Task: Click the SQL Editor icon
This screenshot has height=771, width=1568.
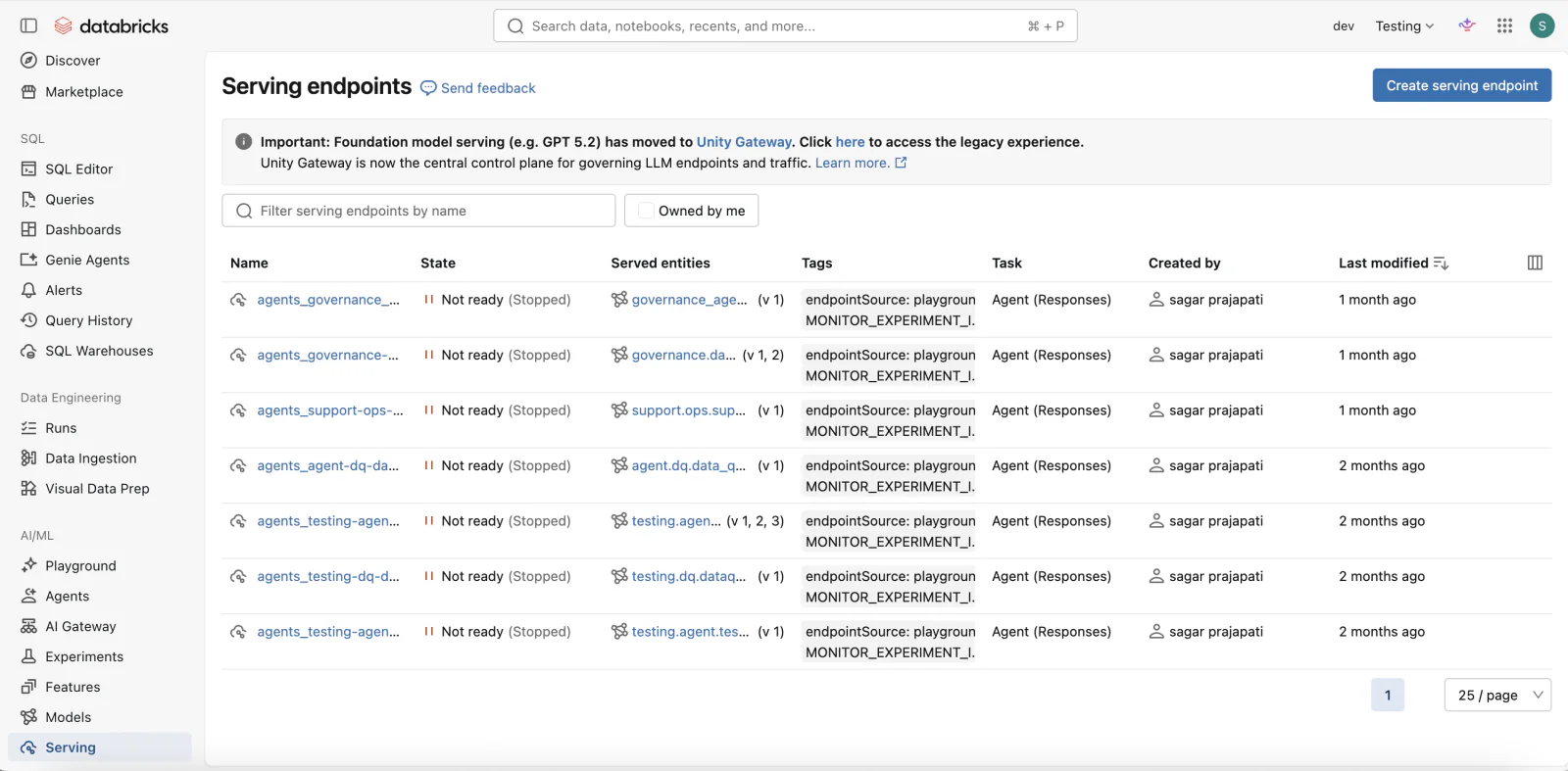Action: point(28,169)
